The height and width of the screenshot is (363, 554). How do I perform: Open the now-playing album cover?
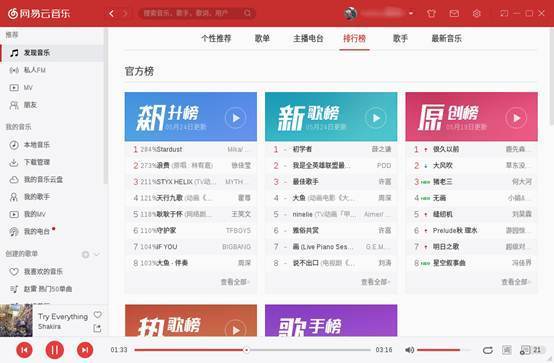tap(16, 320)
